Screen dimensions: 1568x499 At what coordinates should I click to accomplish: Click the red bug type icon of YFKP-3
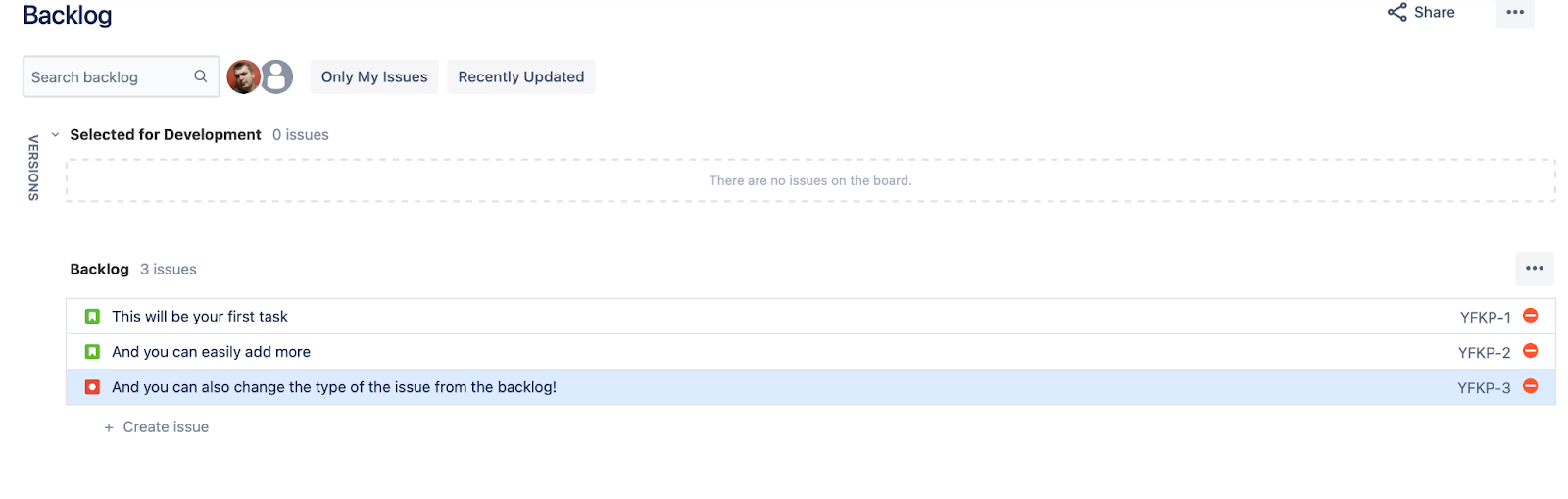(92, 387)
